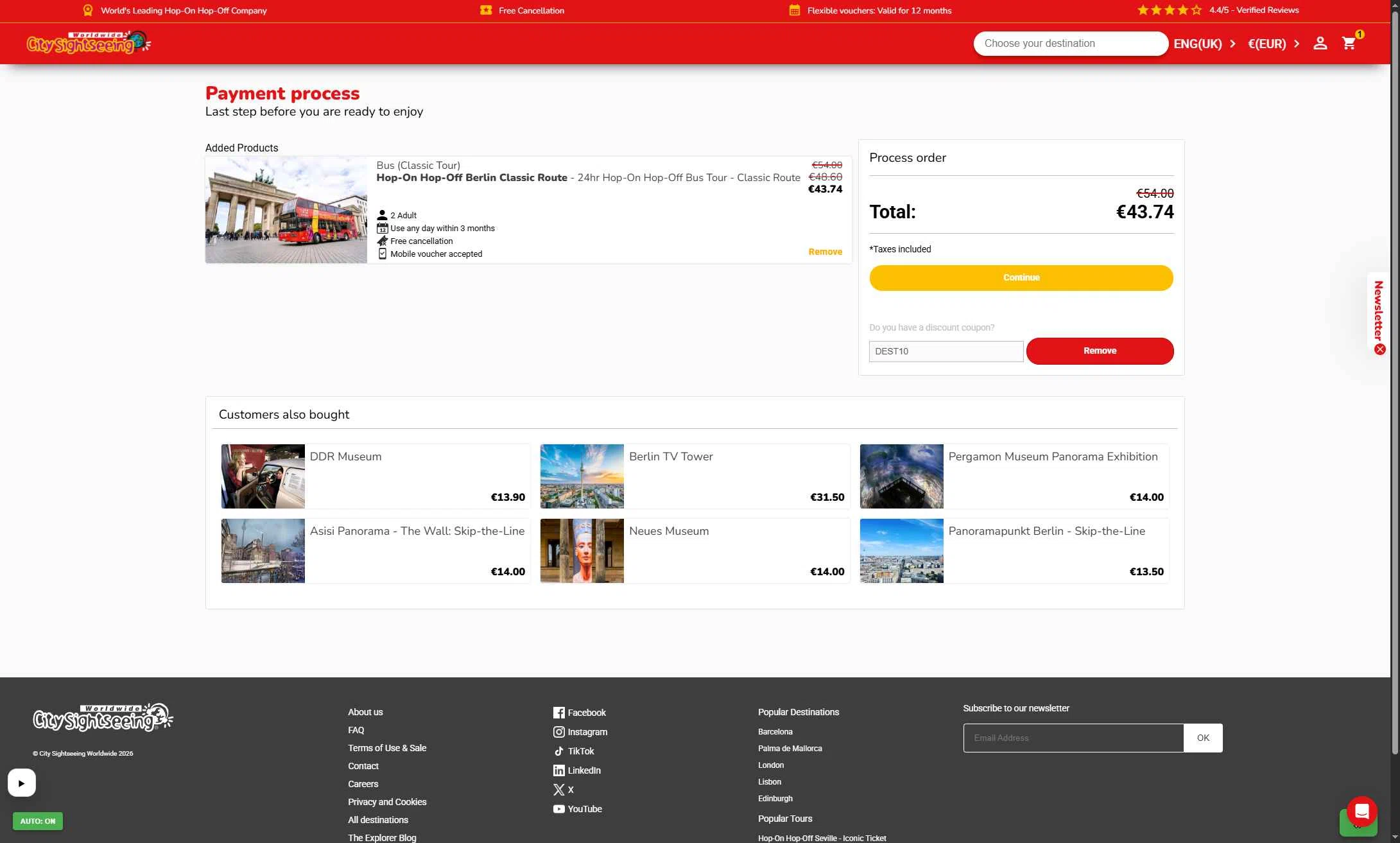Submit newsletter with OK button
The height and width of the screenshot is (843, 1400).
(x=1202, y=738)
